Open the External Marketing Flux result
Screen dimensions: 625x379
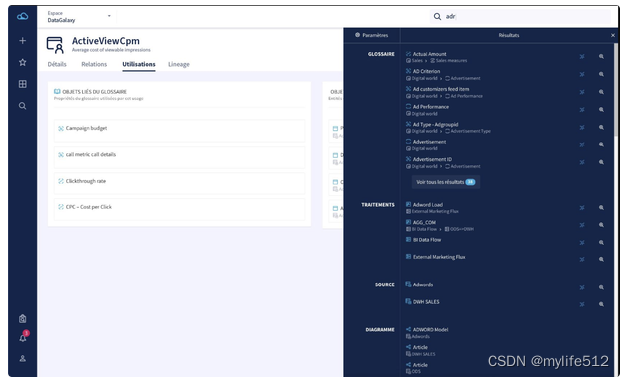pyautogui.click(x=439, y=257)
